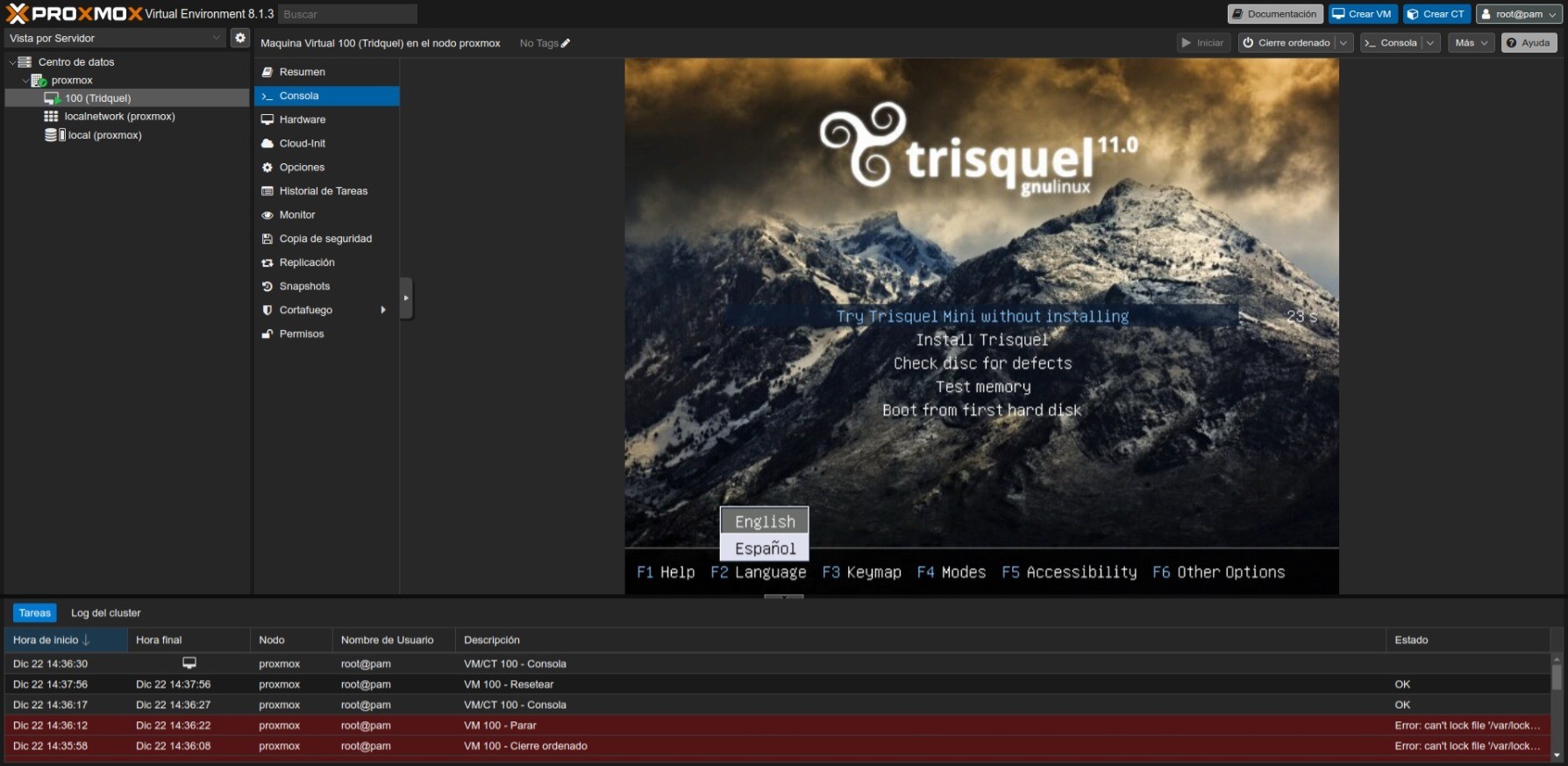
Task: Switch to the Tareas tab
Action: coord(35,612)
